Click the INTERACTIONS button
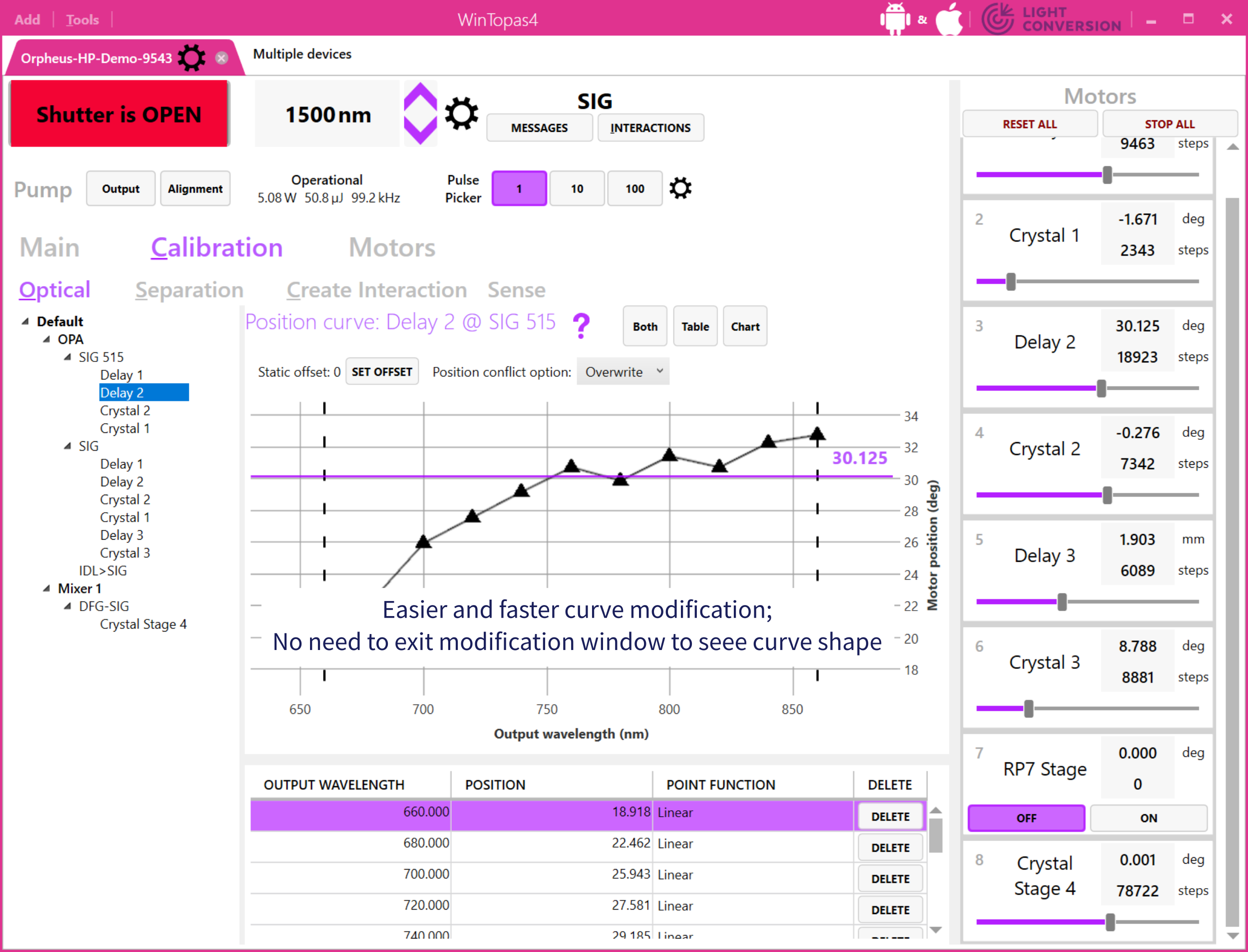The height and width of the screenshot is (952, 1248). (x=650, y=127)
